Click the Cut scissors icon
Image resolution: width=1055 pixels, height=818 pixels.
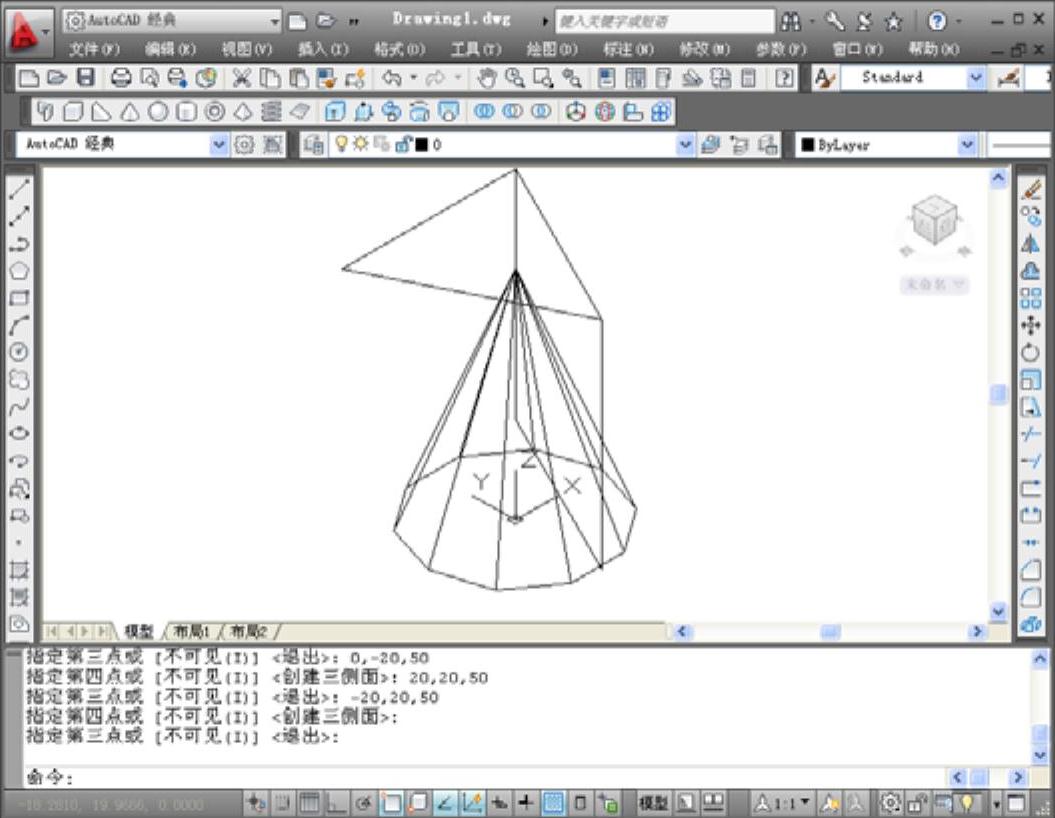242,78
